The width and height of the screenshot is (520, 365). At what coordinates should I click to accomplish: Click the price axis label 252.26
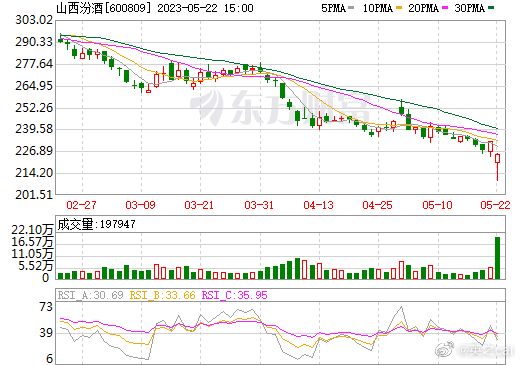[x=34, y=108]
